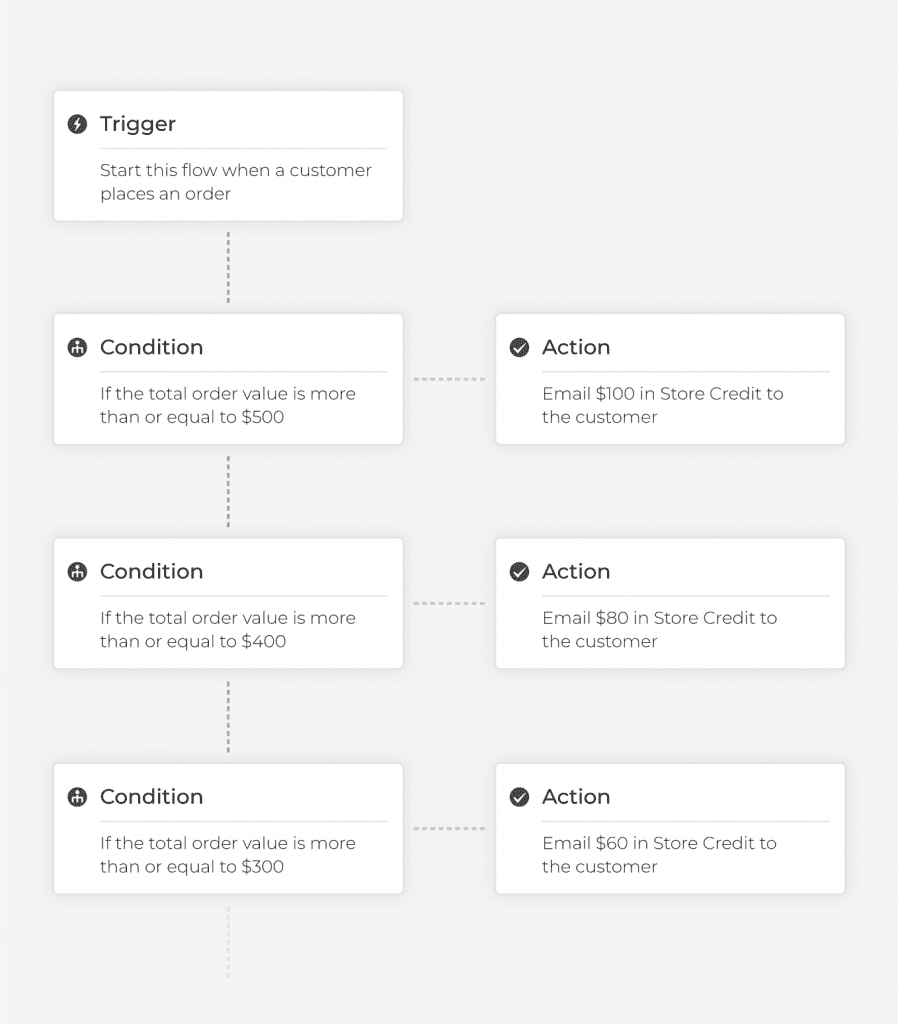Select the condition text for $300 threshold
The image size is (898, 1024).
pos(228,854)
